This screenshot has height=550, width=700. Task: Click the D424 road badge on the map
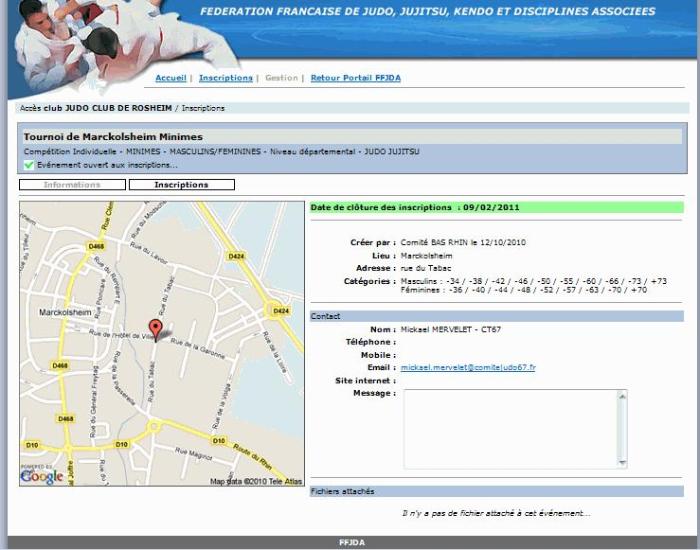236,256
